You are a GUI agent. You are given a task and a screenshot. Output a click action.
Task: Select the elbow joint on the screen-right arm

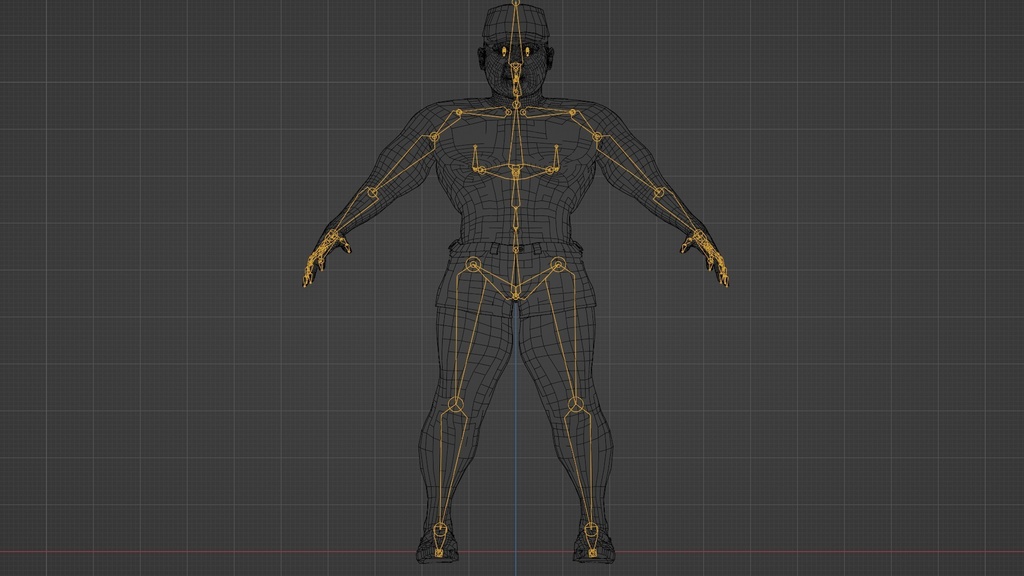click(x=658, y=193)
